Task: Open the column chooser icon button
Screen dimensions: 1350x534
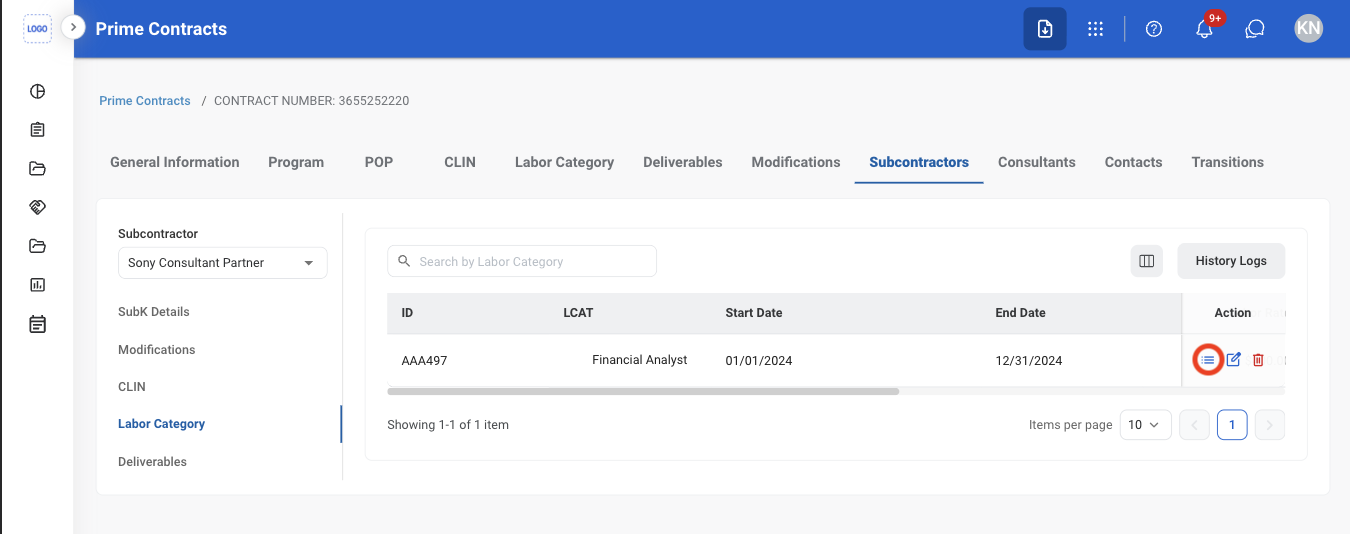Action: 1147,261
